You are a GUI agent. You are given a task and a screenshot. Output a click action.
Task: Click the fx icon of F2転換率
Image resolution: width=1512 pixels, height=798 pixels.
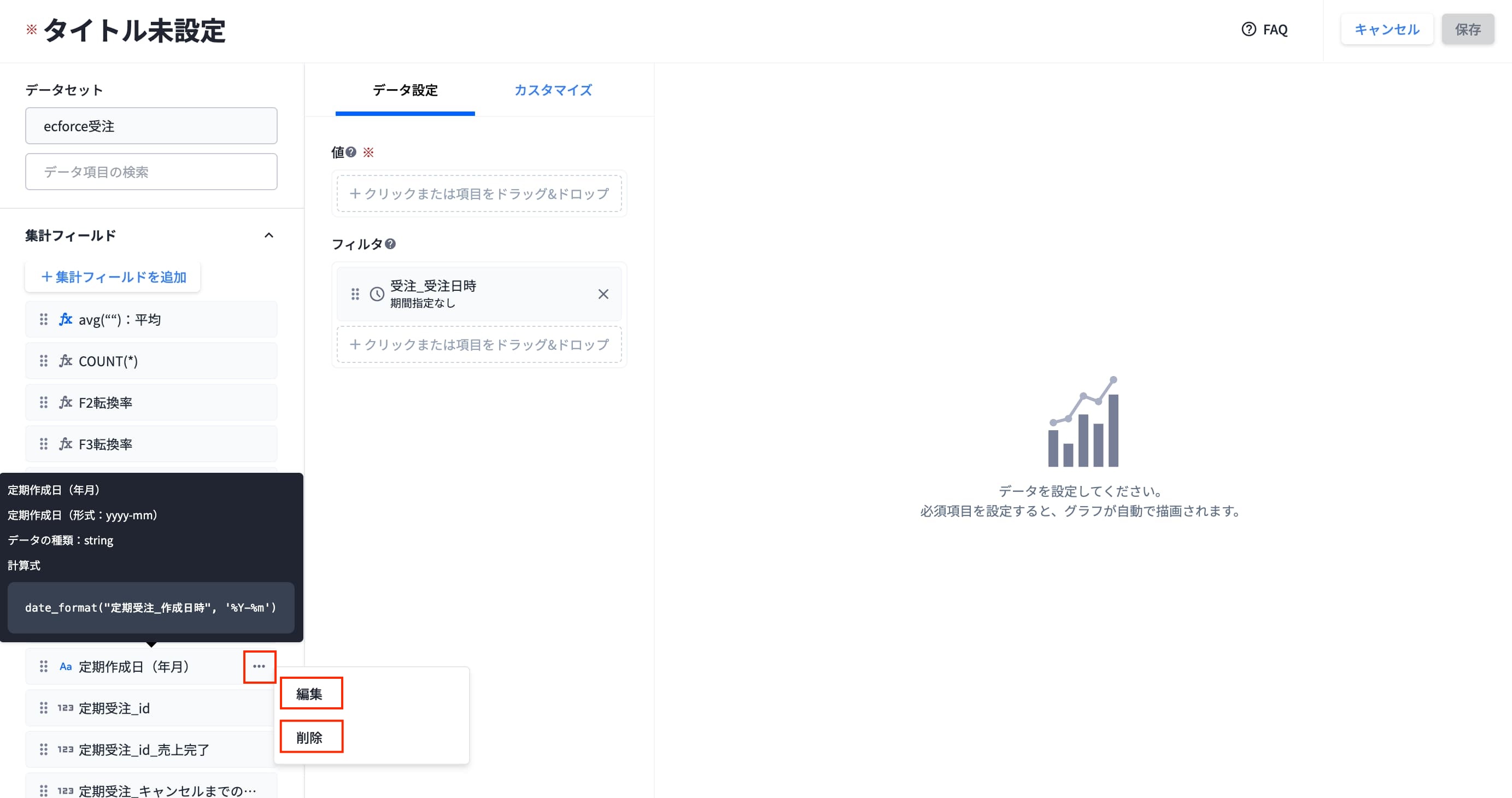click(65, 402)
